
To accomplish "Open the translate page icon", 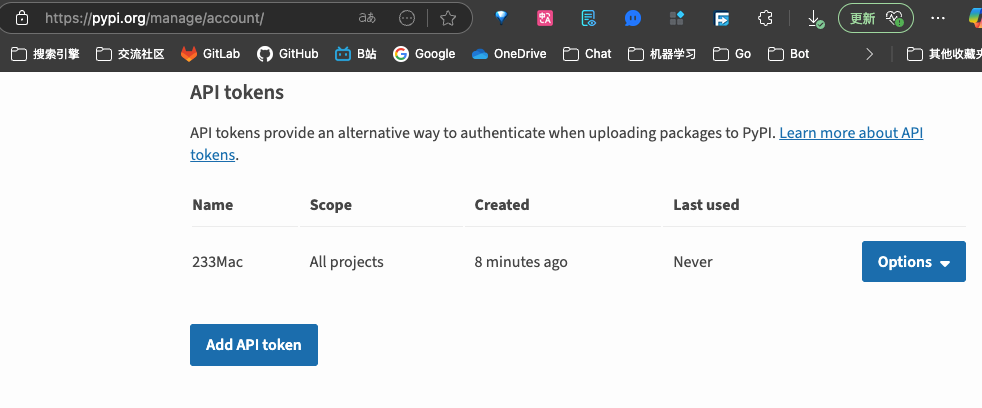I will pyautogui.click(x=367, y=18).
